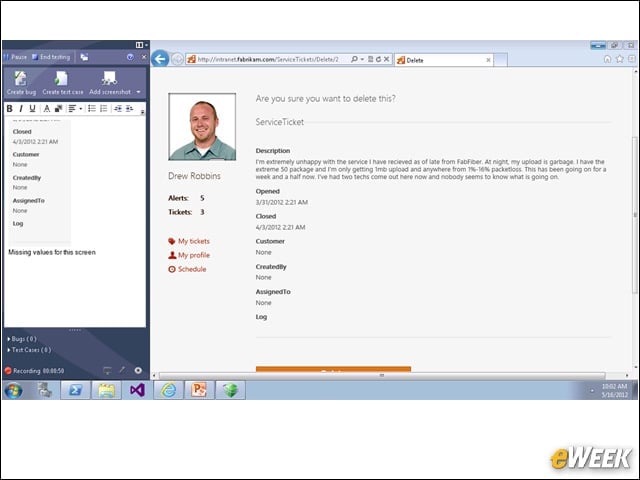Open help in the testing panel
Image resolution: width=640 pixels, height=480 pixels.
130,57
